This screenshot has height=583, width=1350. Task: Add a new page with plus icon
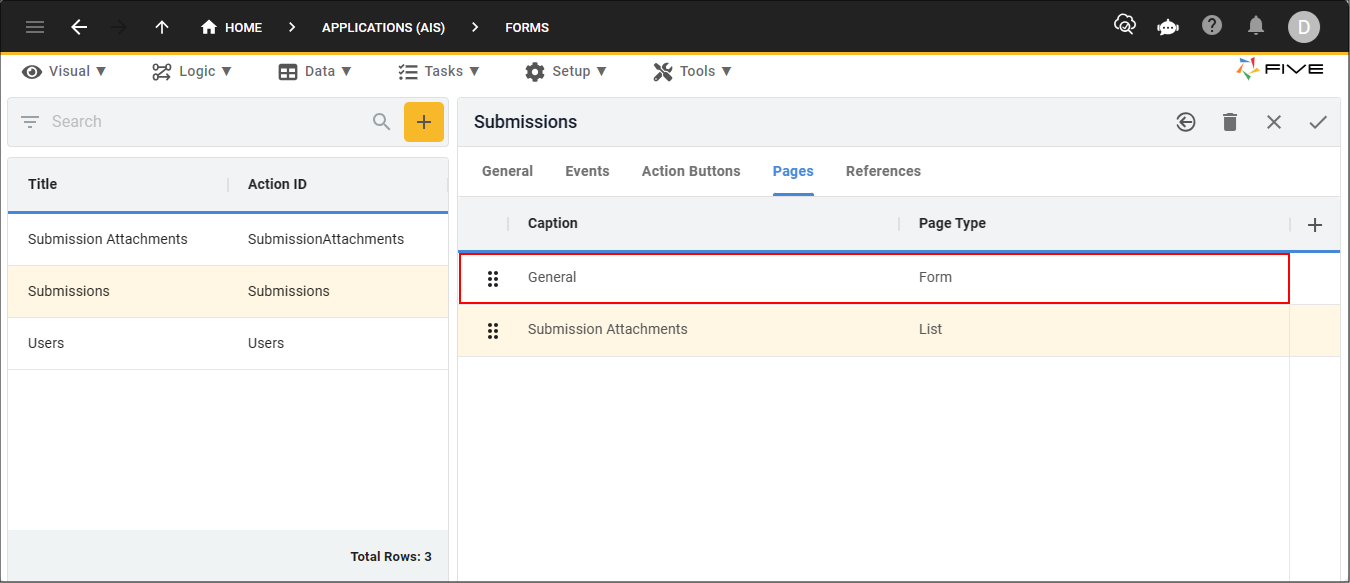tap(1315, 225)
